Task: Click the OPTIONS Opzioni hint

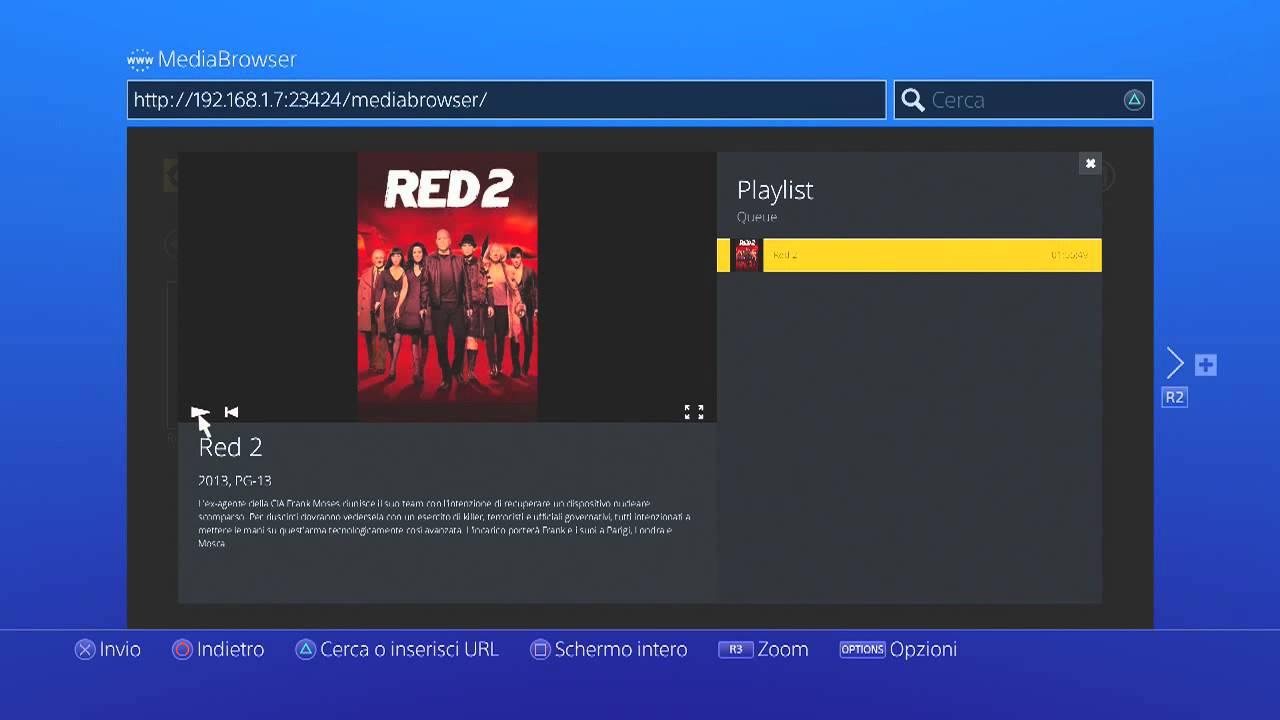Action: pos(898,649)
